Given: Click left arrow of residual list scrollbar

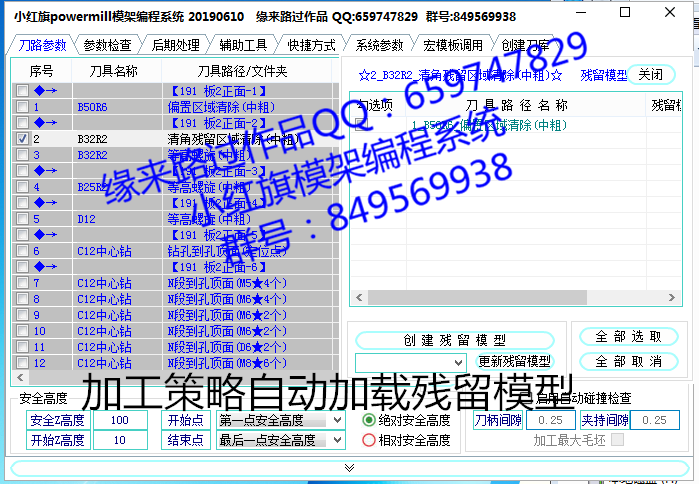Looking at the screenshot, I should 359,297.
